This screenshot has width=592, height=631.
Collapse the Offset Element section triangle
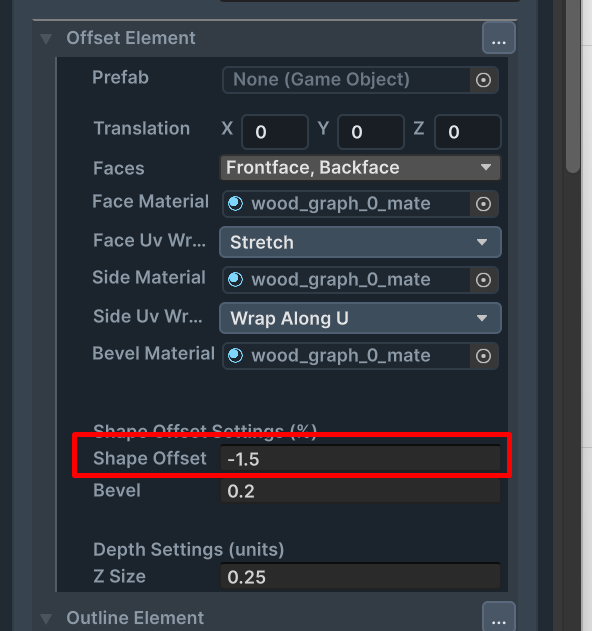[46, 39]
